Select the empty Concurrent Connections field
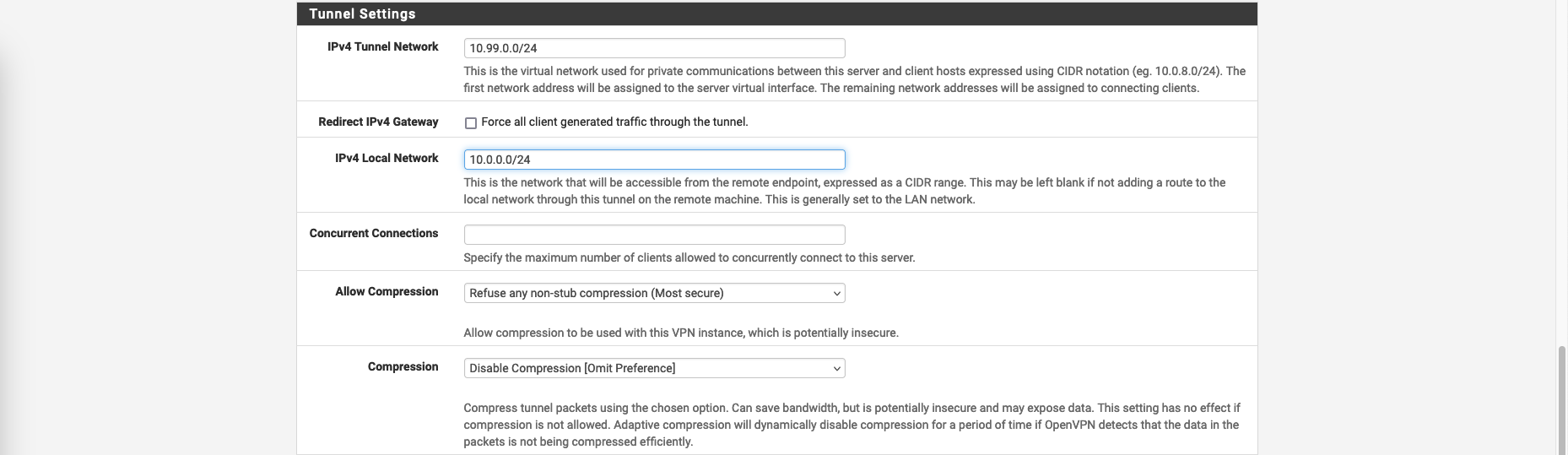Viewport: 1568px width, 455px height. coord(654,235)
